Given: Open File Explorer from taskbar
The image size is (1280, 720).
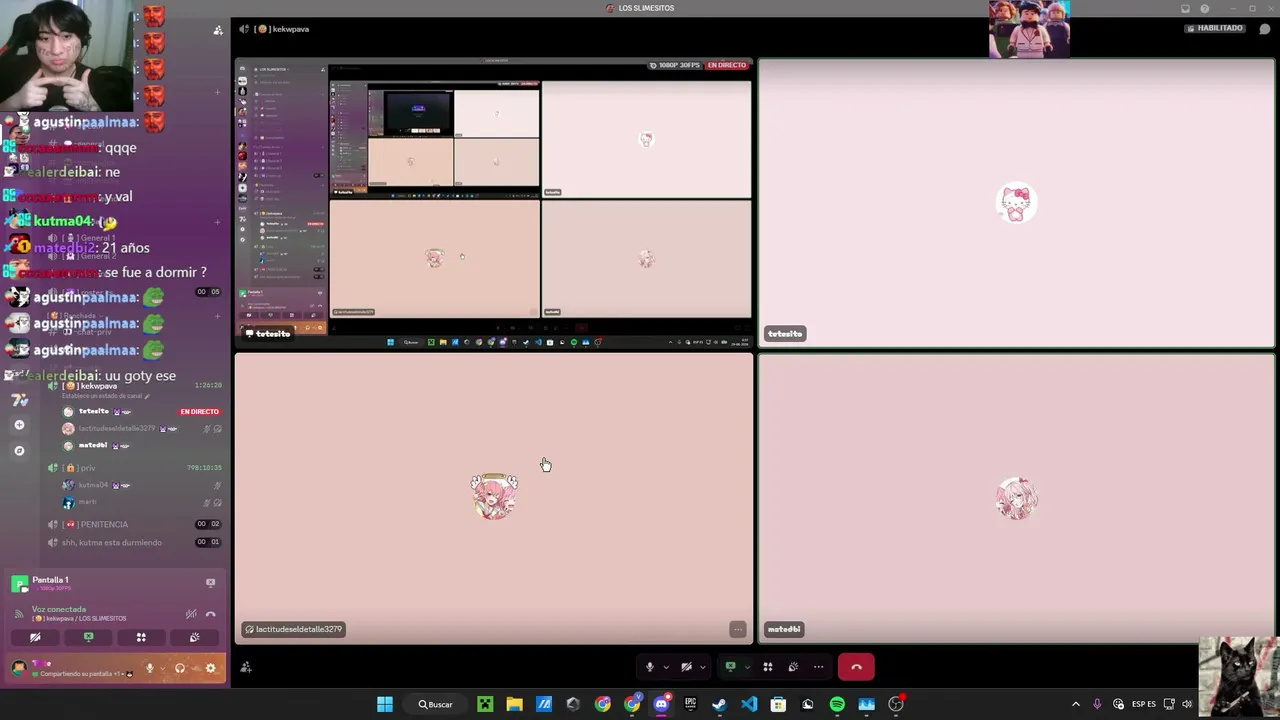Looking at the screenshot, I should (514, 704).
